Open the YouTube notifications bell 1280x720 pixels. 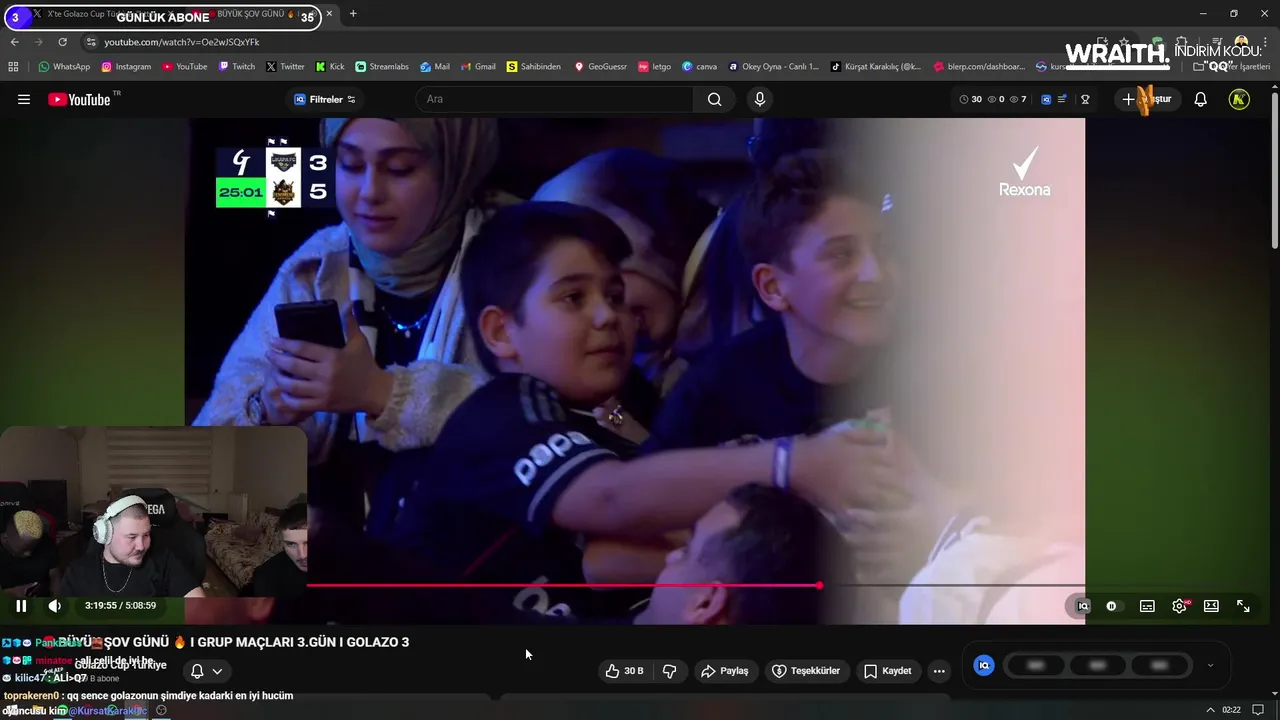point(1201,99)
